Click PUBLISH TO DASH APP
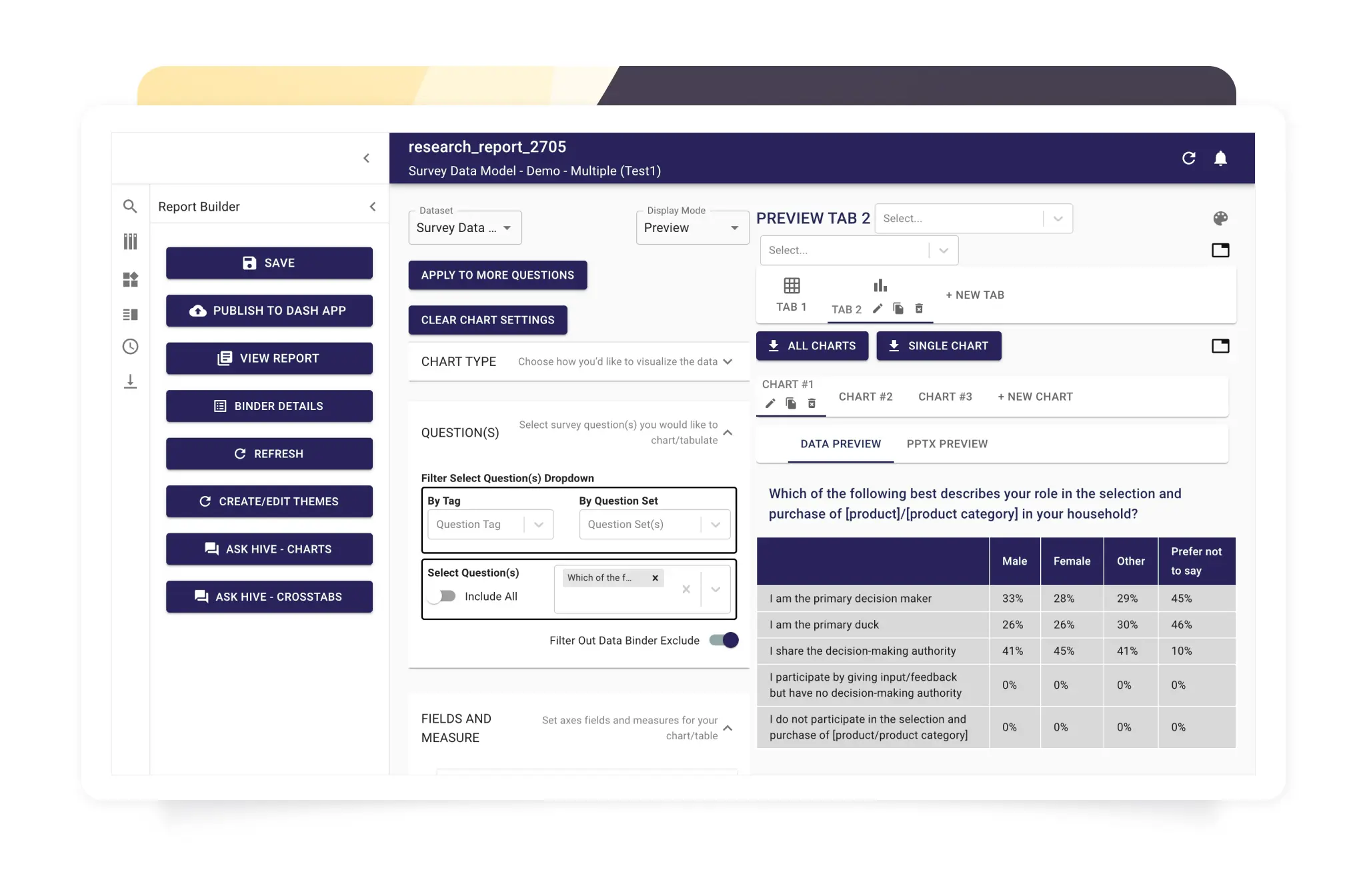The image size is (1367, 896). pos(269,311)
